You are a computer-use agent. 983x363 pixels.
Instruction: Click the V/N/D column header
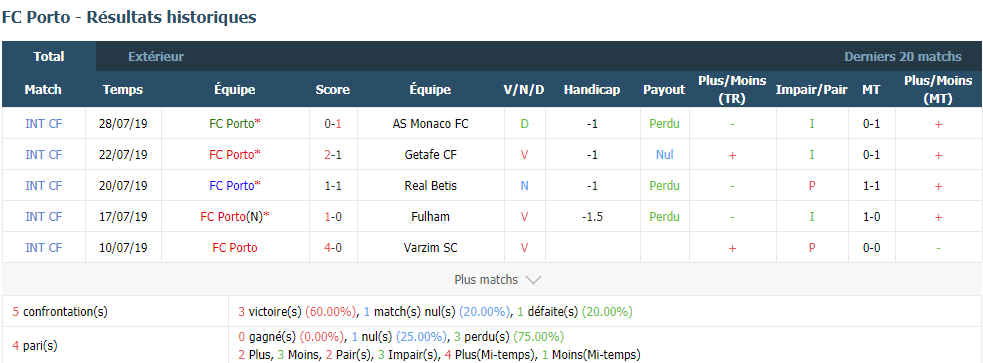[524, 90]
